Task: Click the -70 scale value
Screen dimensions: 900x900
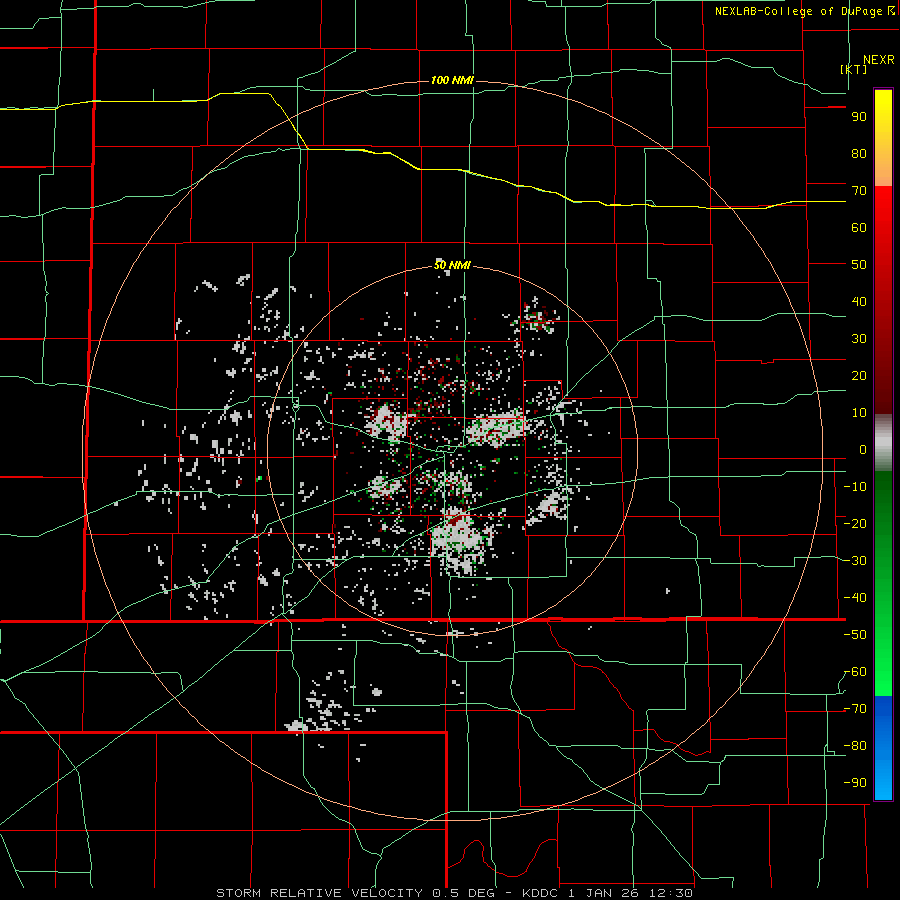Action: [855, 709]
